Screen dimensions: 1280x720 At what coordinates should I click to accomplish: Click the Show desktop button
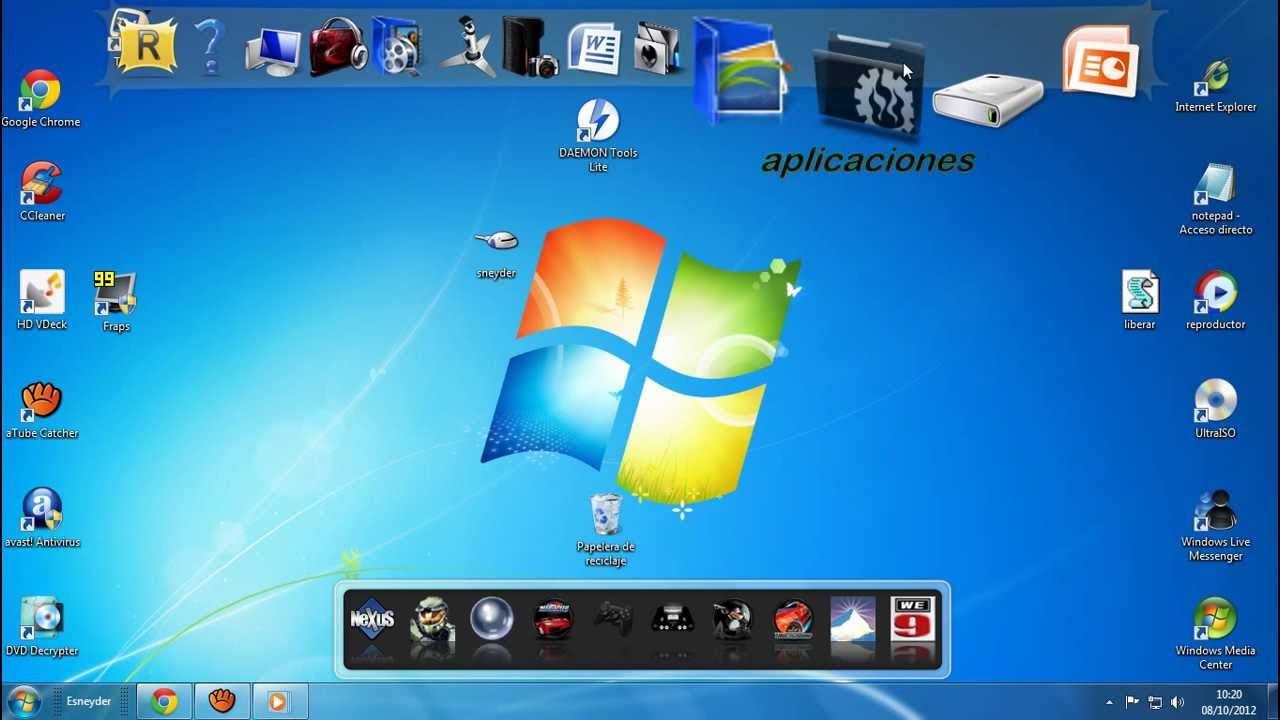(1272, 702)
